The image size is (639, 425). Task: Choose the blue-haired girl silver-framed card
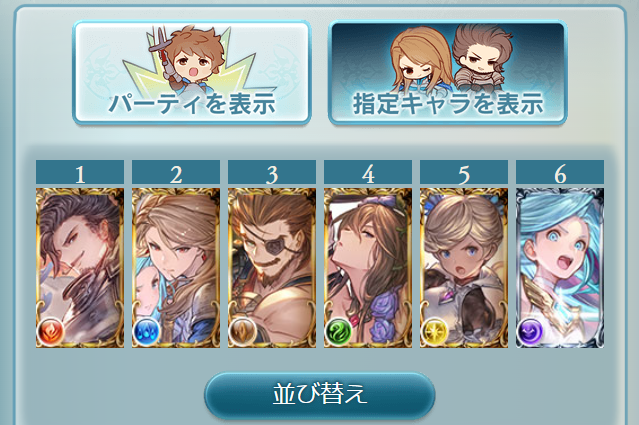[560, 268]
